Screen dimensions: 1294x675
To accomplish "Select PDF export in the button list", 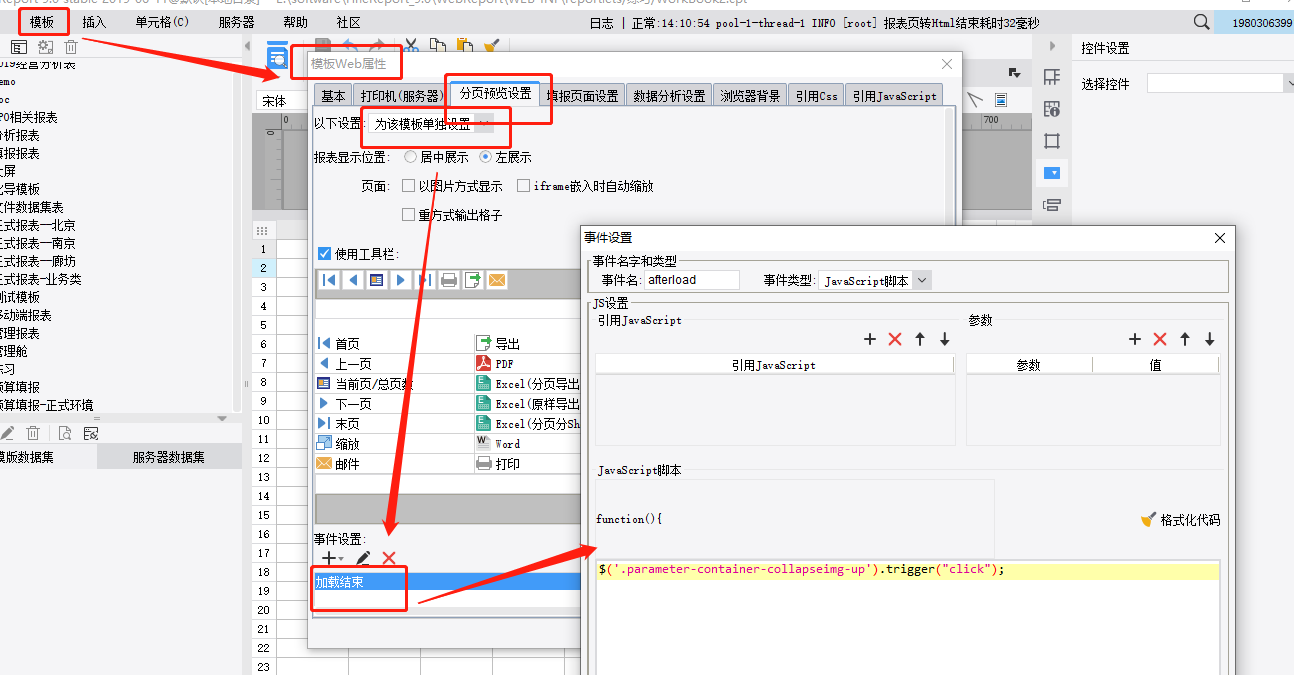I will pos(527,364).
